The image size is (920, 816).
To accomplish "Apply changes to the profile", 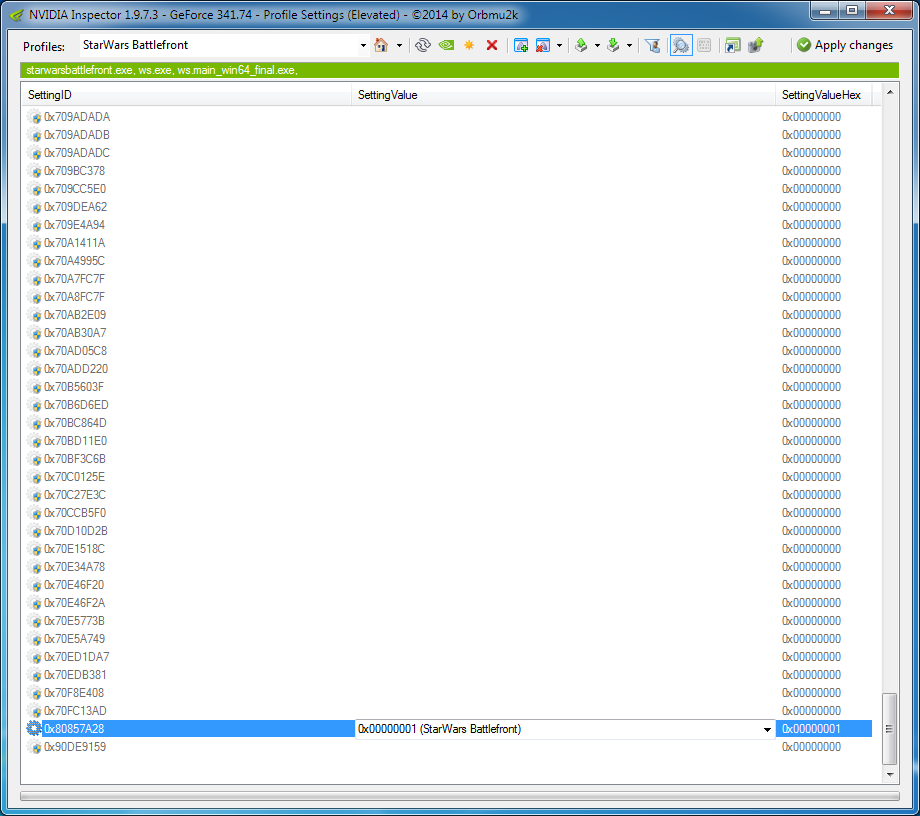I will pyautogui.click(x=845, y=45).
